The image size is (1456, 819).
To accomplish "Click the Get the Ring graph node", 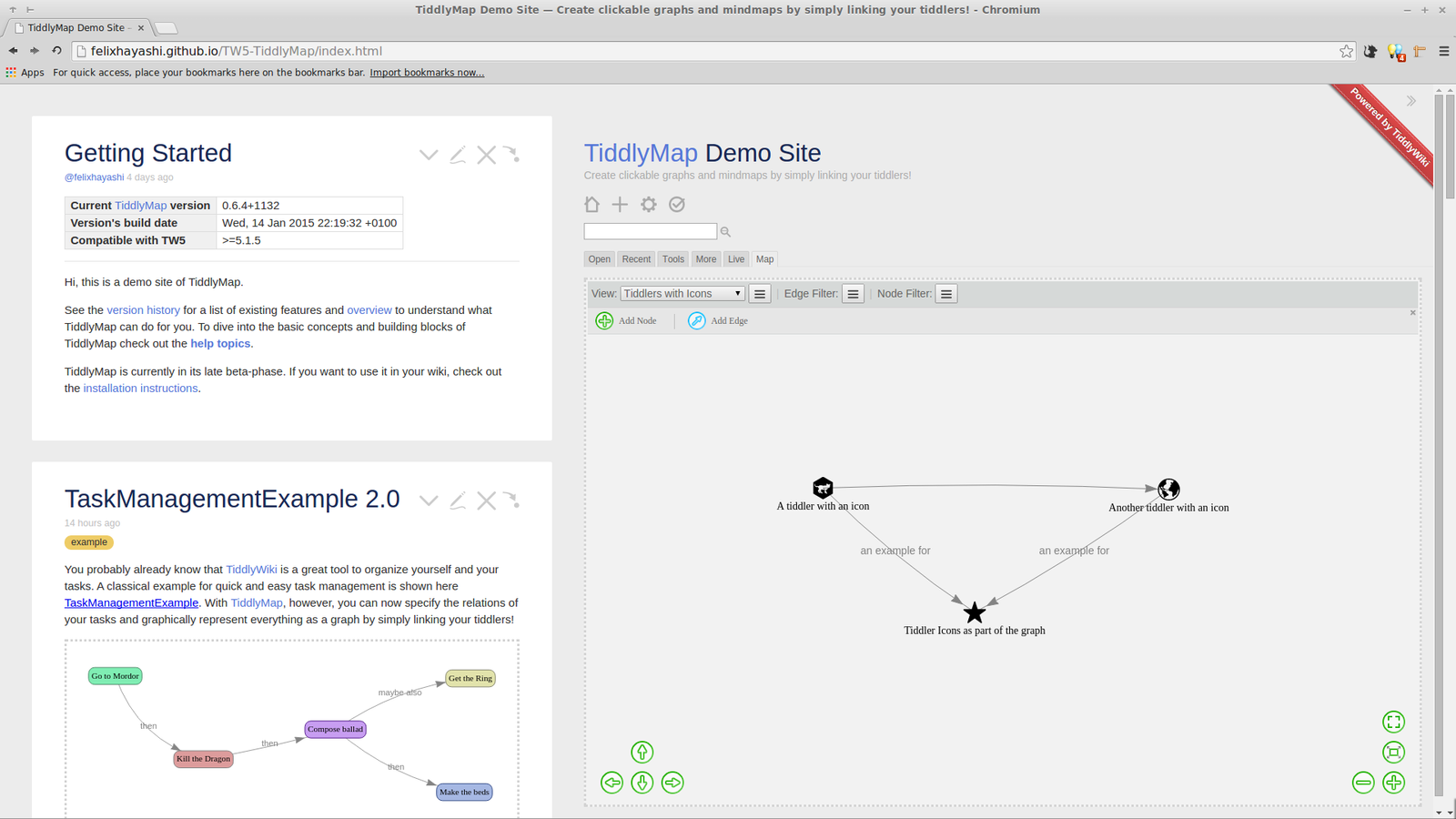I will (470, 678).
